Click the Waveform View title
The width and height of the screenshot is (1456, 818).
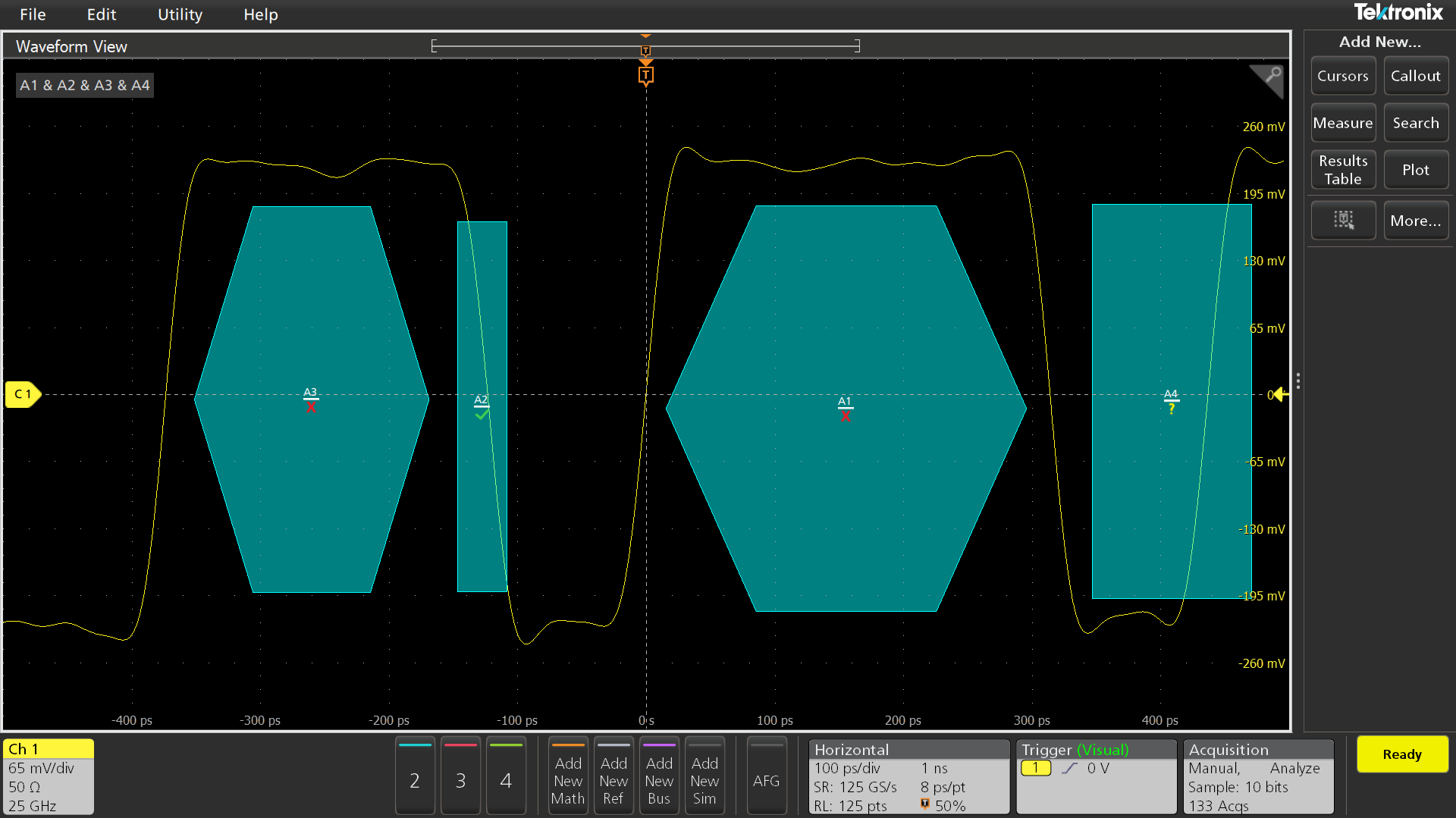(71, 46)
